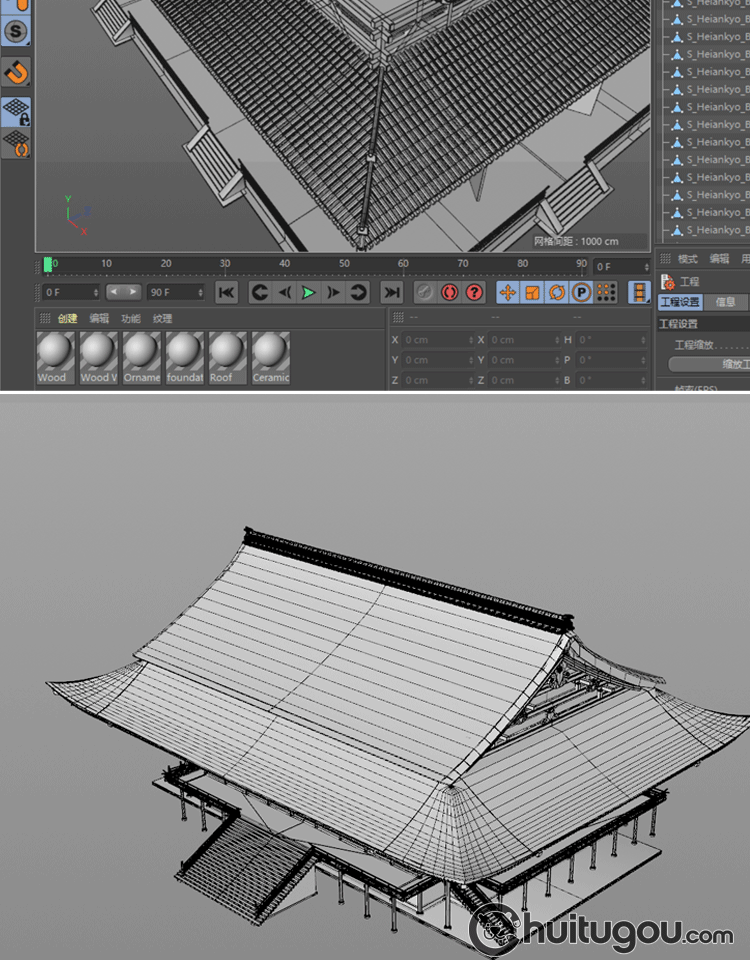The width and height of the screenshot is (750, 960).
Task: Step forward one frame
Action: tap(332, 293)
